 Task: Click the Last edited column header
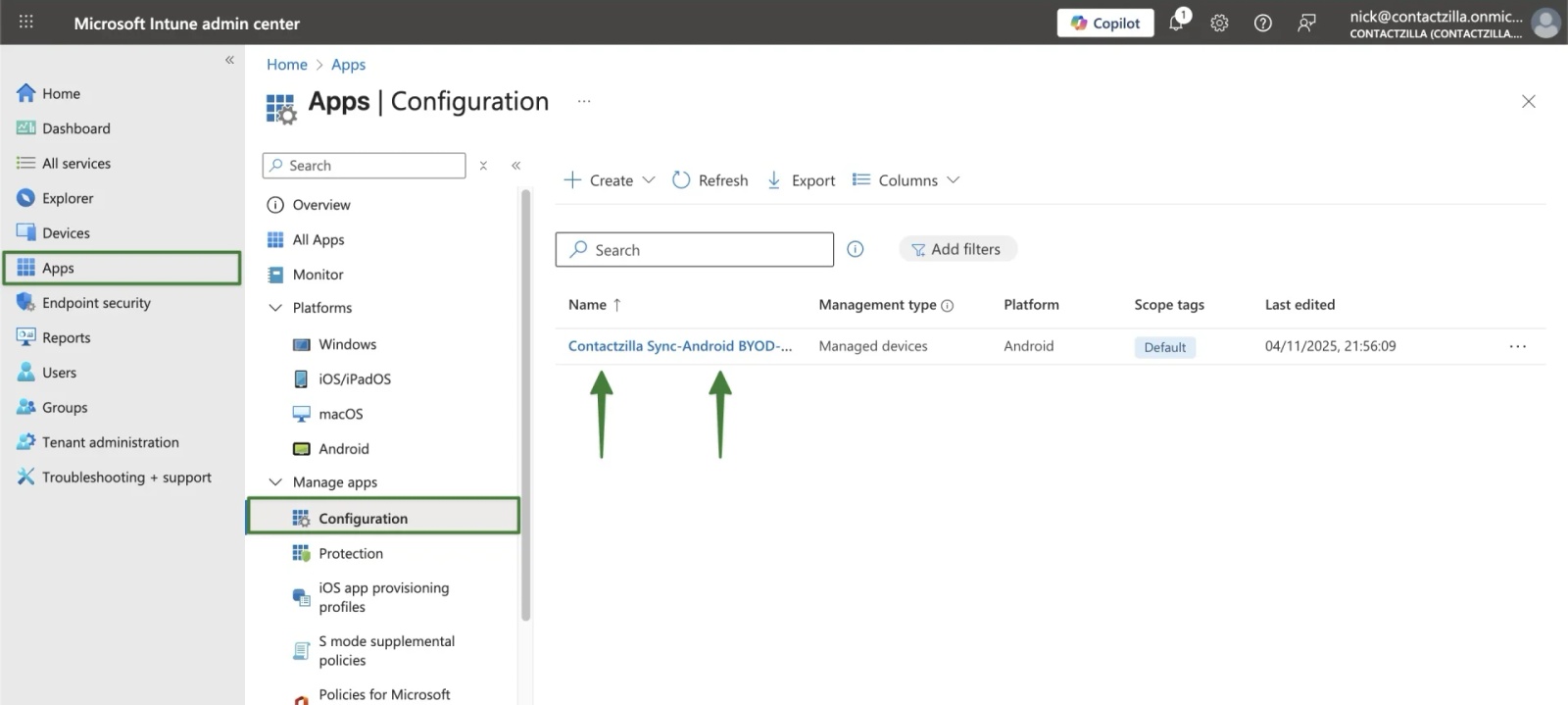(1299, 305)
